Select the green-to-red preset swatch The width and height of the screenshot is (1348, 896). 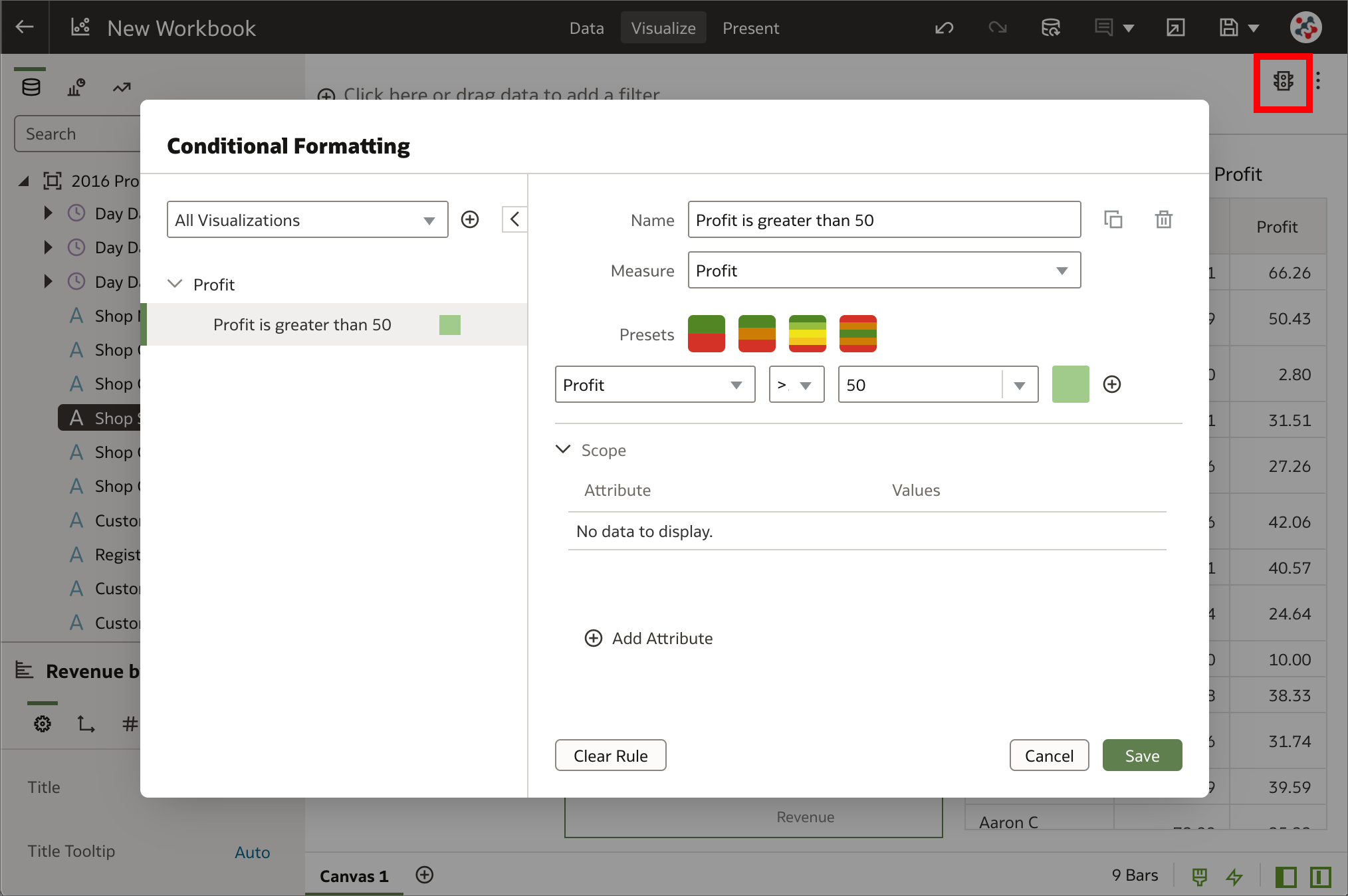pos(706,334)
